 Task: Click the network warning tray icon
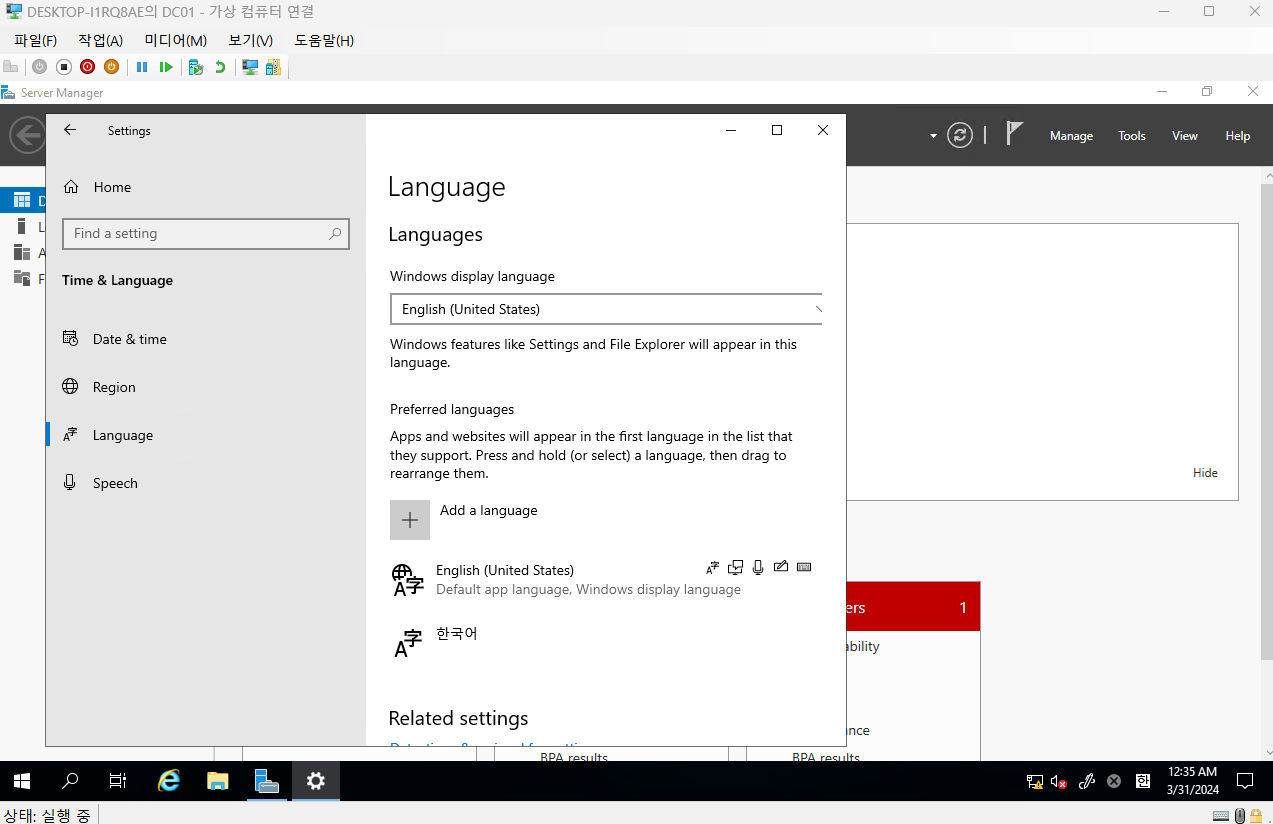[1035, 782]
